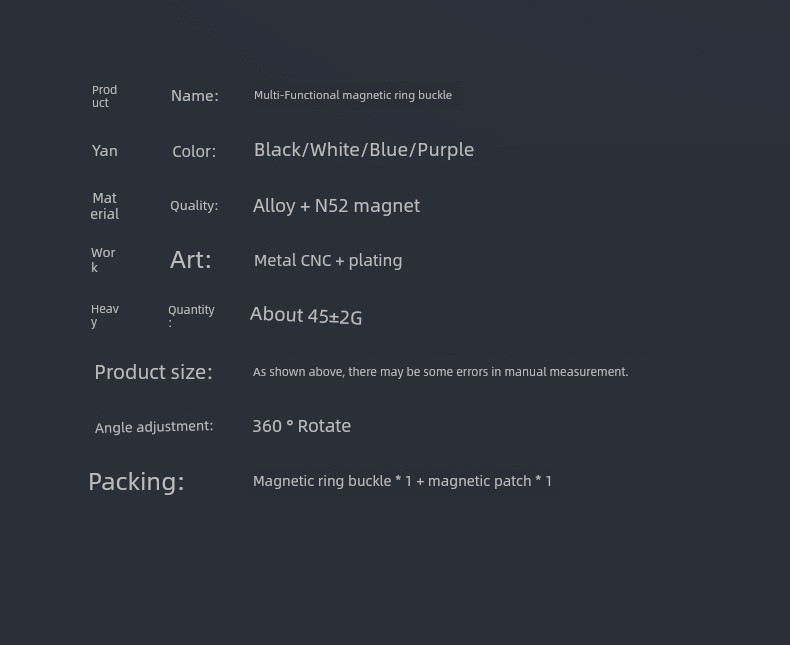Click 'Metal CNC + plating' text
Screen dimensions: 790x645
(328, 261)
